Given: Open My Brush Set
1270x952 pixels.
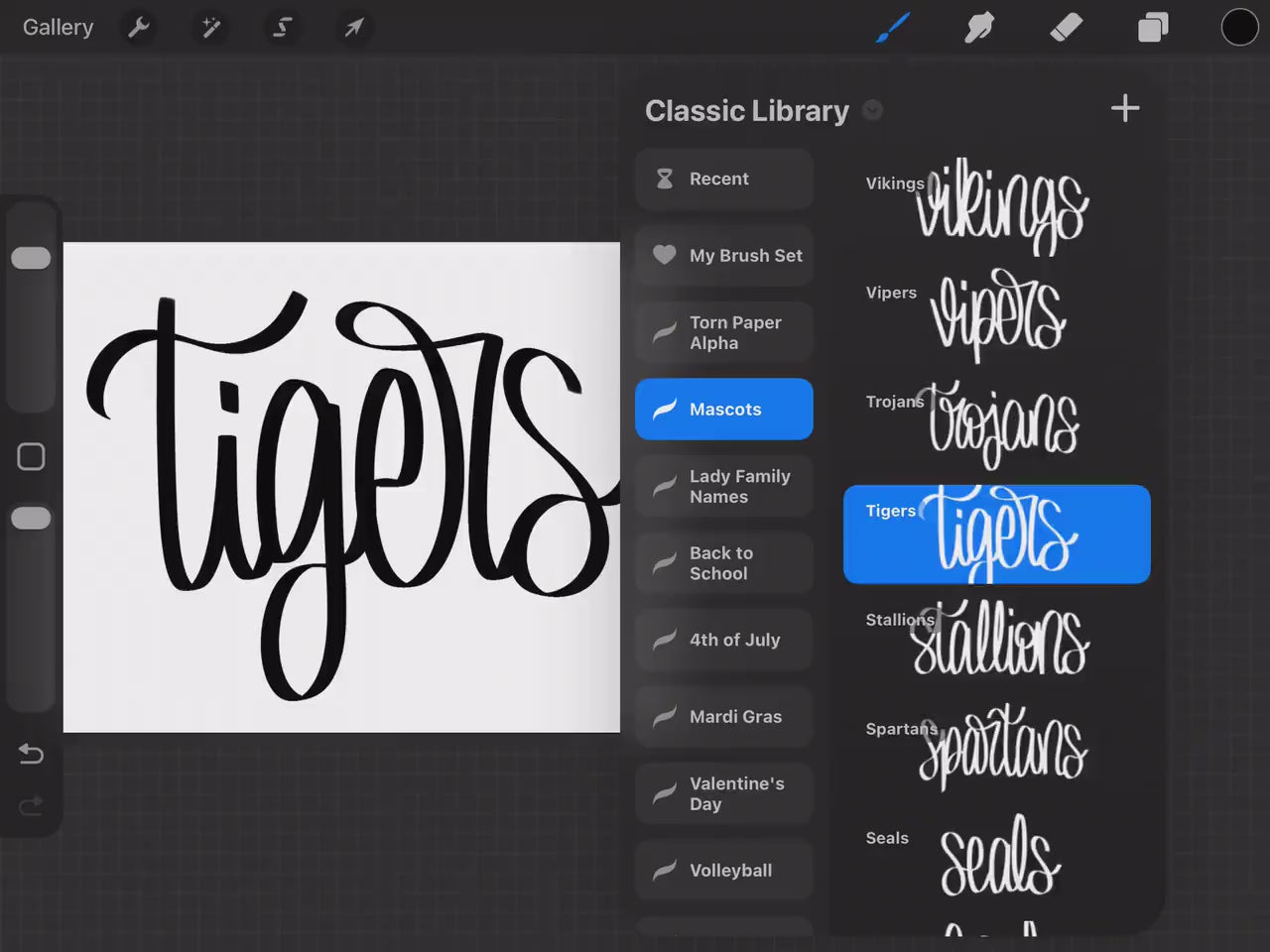Looking at the screenshot, I should [x=724, y=255].
